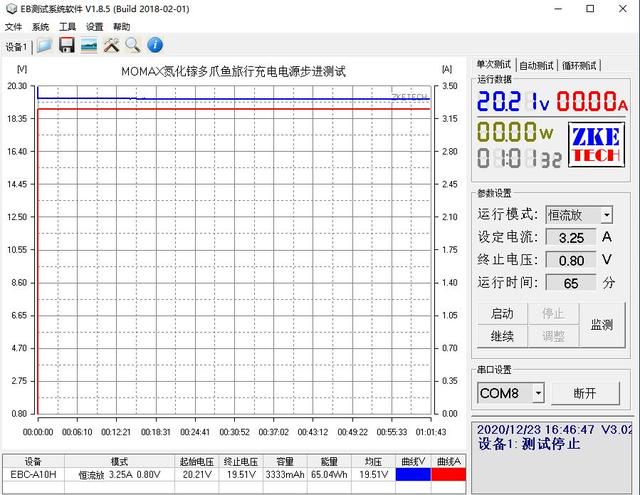Open the 工具 menu
This screenshot has height=495, width=640.
67,27
